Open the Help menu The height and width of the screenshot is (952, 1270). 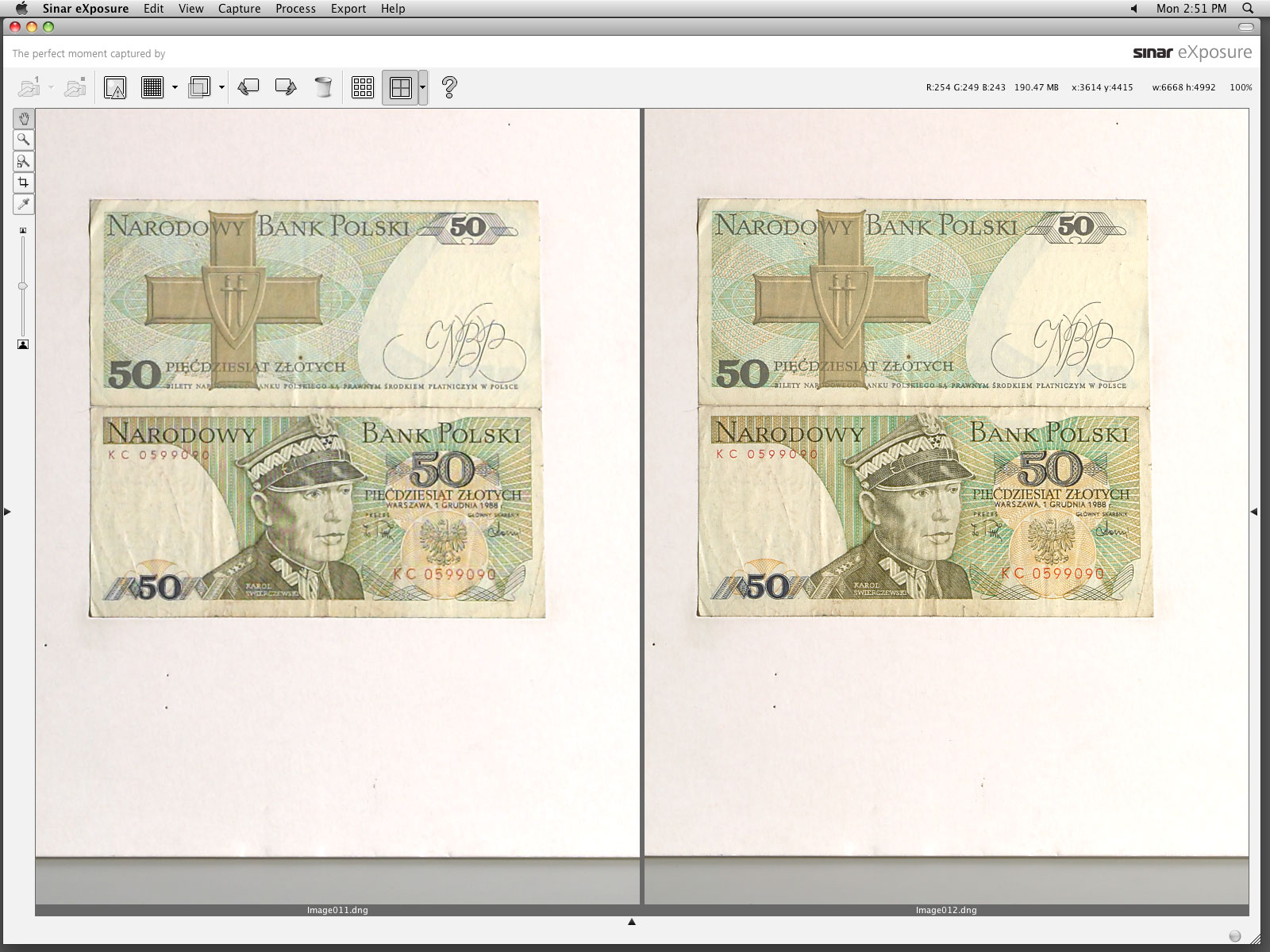coord(393,9)
